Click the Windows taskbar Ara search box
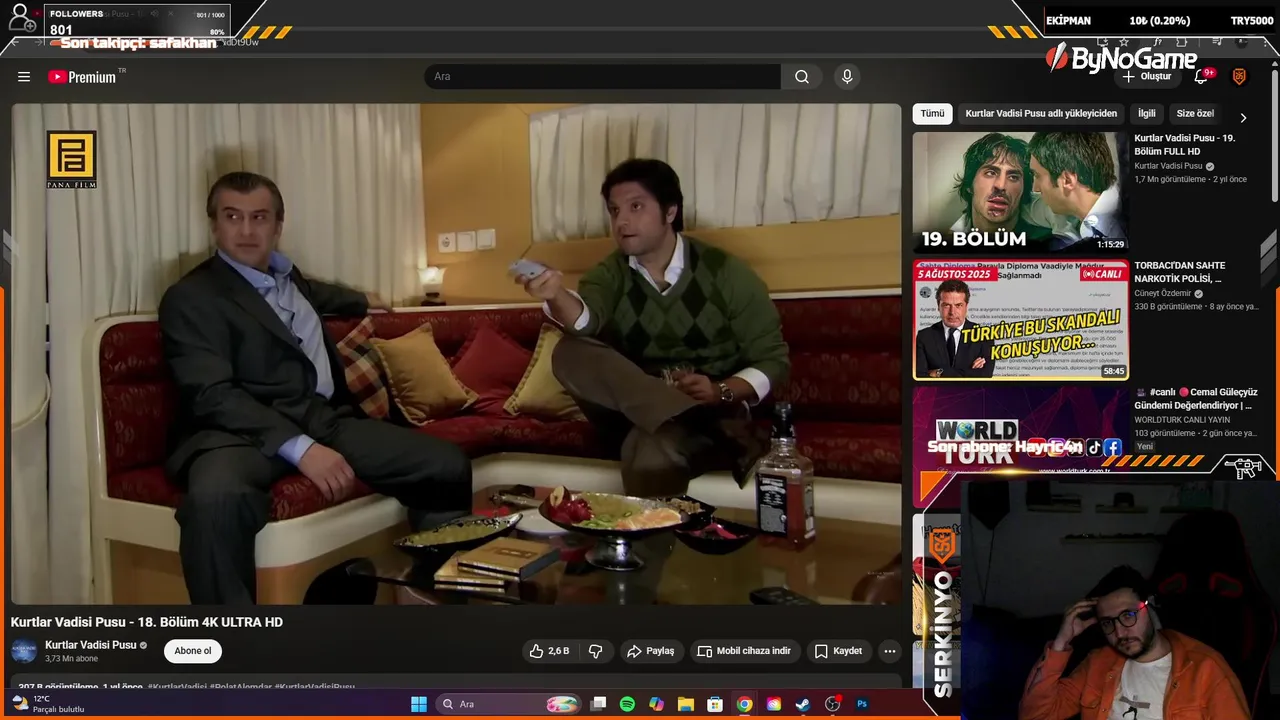 (x=510, y=704)
